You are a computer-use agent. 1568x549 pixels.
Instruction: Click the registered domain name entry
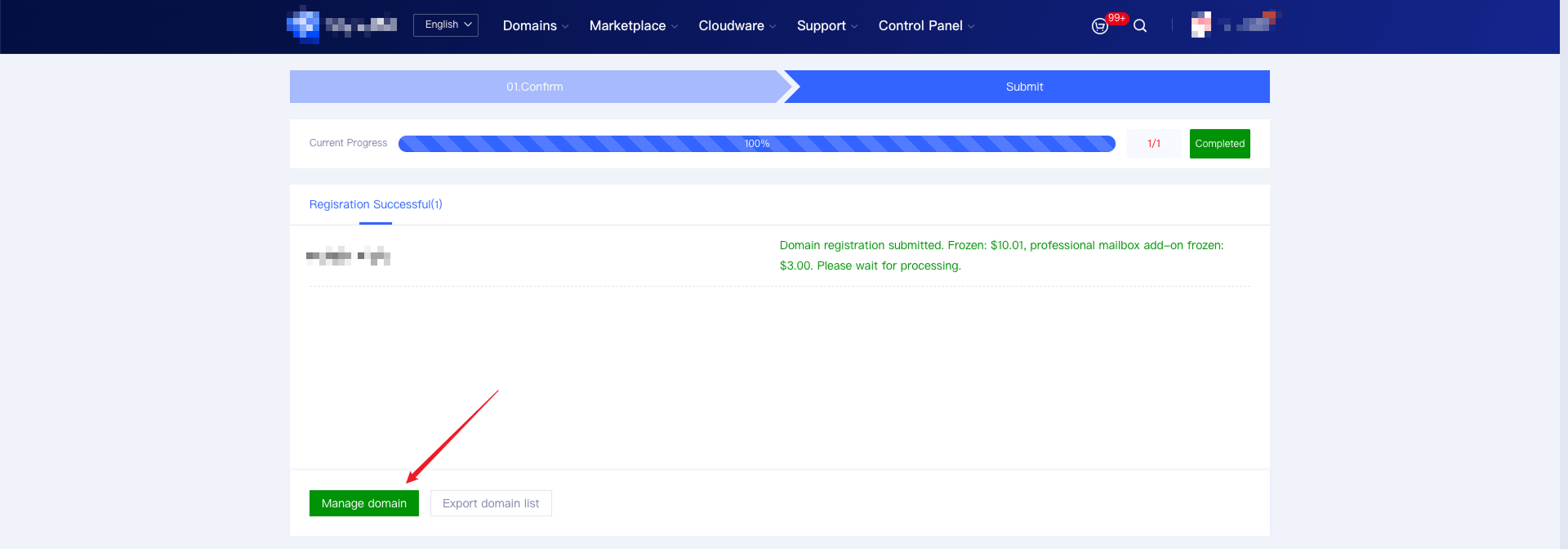pos(349,257)
